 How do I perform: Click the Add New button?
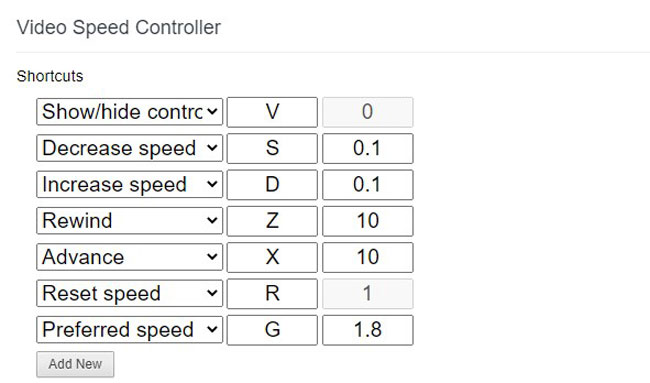click(75, 364)
